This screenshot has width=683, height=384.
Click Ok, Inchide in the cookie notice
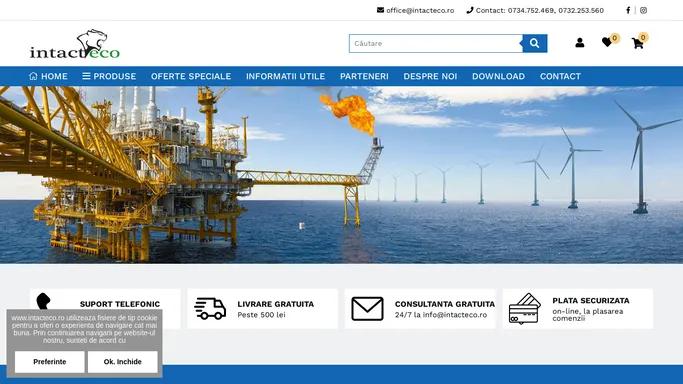point(122,362)
